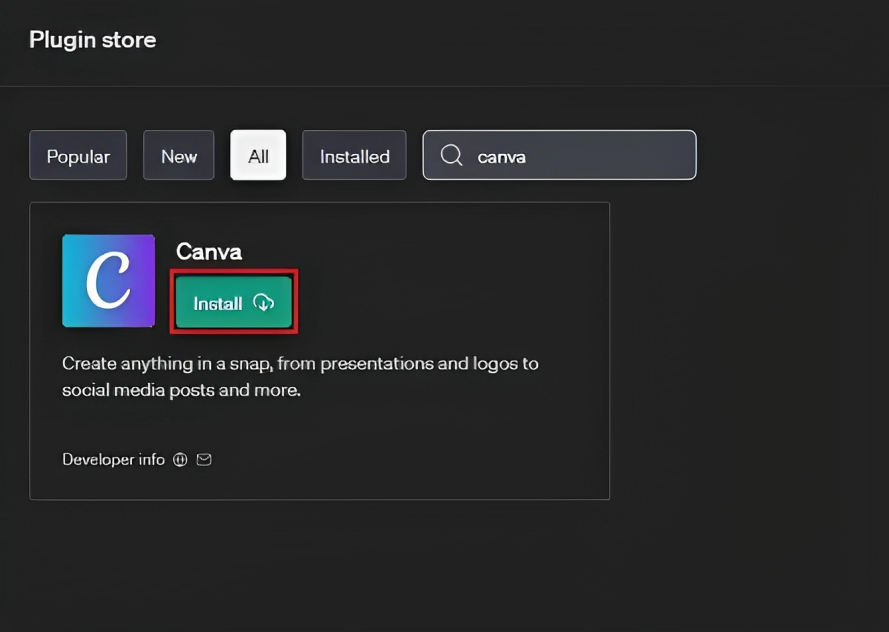Open the New plugins tab
The height and width of the screenshot is (632, 889).
coord(179,156)
